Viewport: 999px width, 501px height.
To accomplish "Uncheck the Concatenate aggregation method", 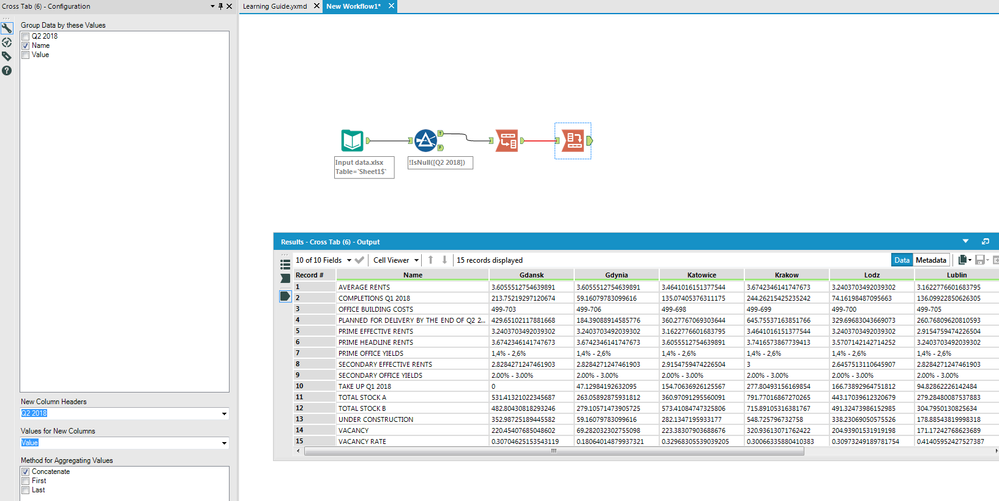I will coord(25,472).
